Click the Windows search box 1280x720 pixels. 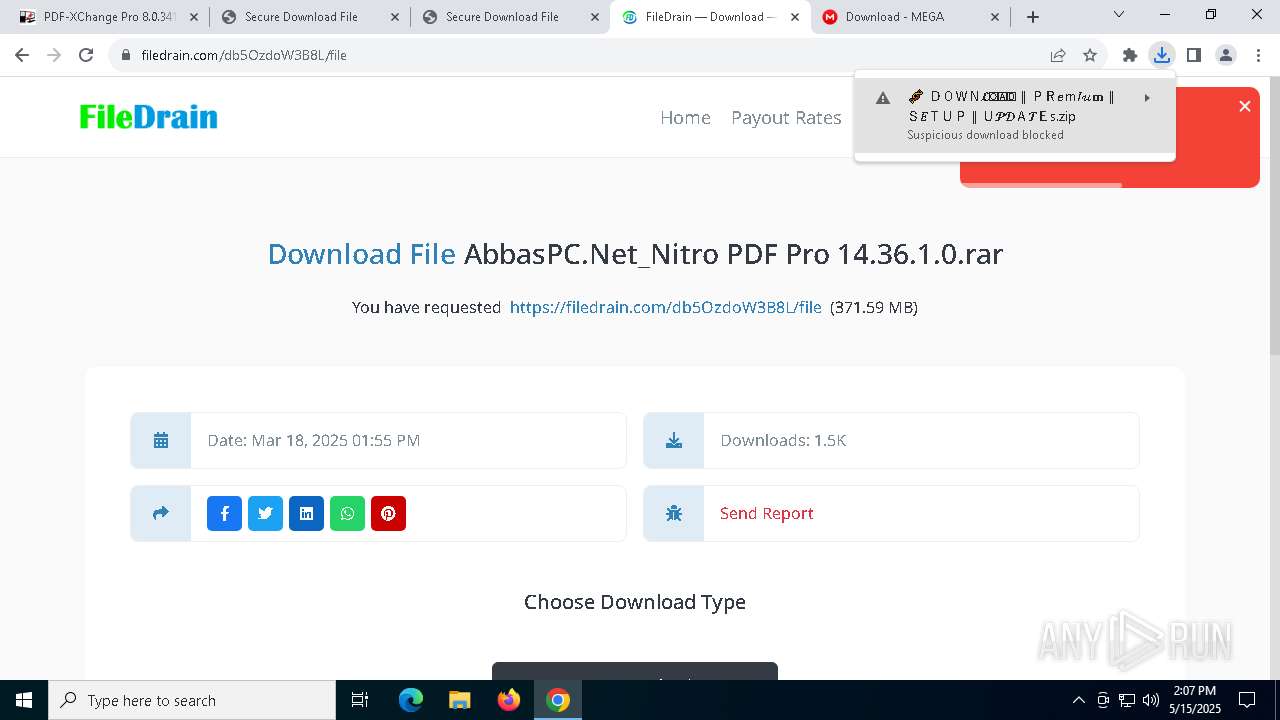(192, 700)
